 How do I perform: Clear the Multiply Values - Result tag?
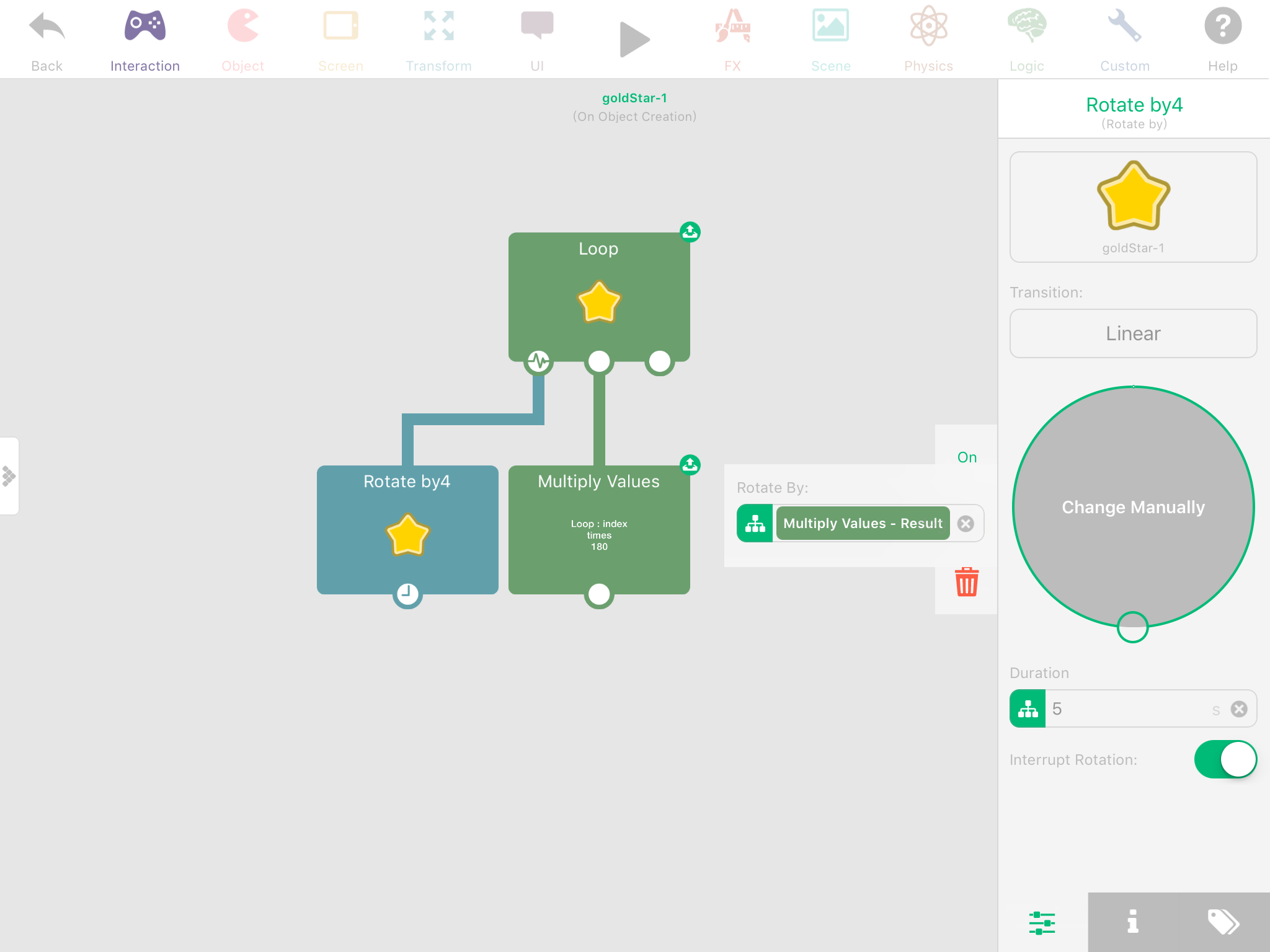pos(966,524)
